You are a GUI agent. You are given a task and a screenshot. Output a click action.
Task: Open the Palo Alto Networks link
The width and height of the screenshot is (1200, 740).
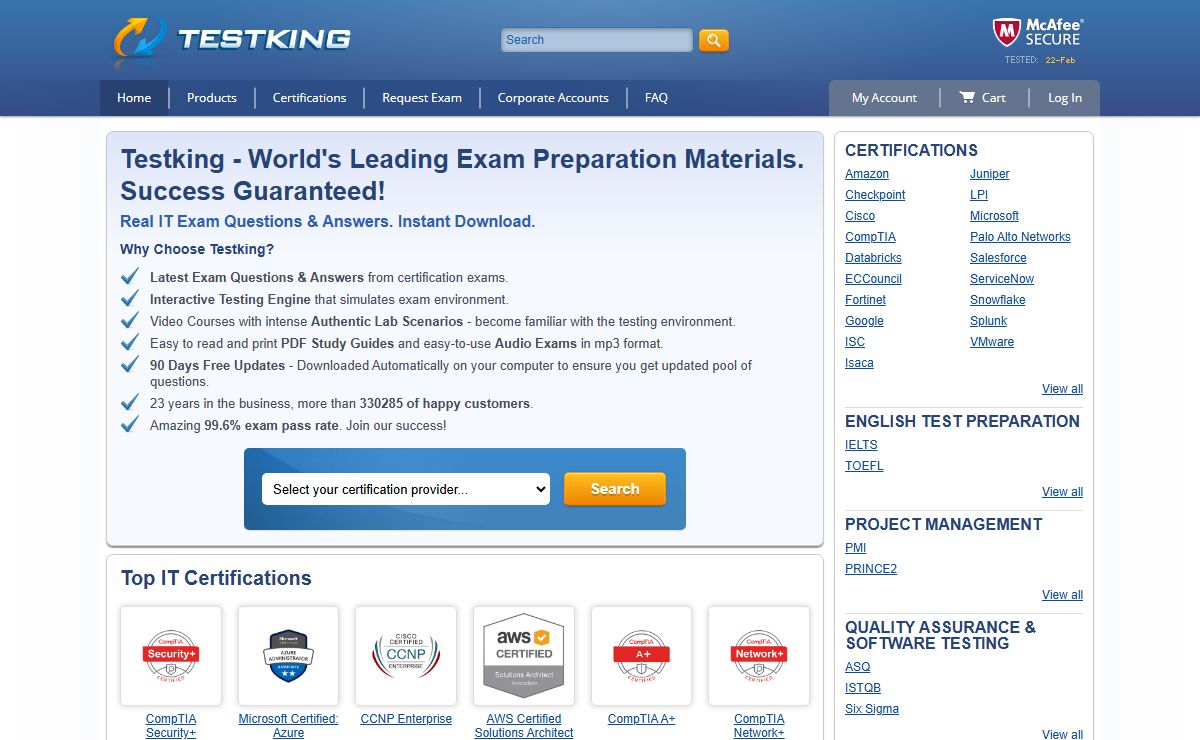tap(1020, 237)
